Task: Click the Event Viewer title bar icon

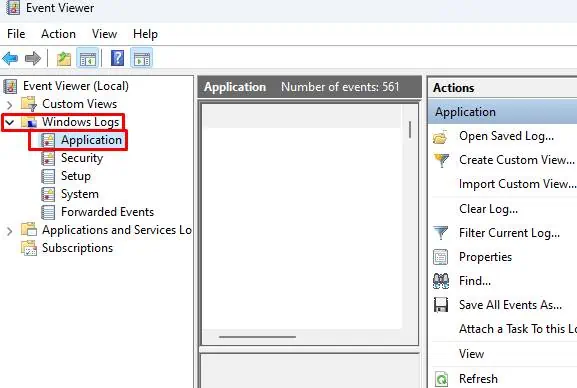Action: (13, 8)
